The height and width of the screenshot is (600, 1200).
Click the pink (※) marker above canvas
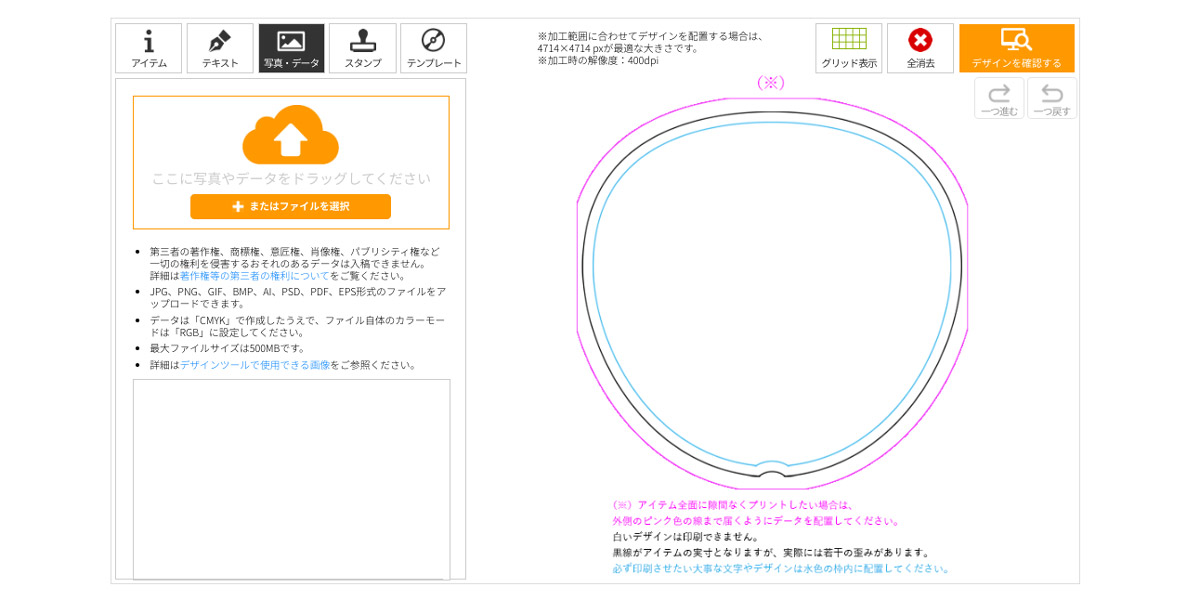point(770,83)
